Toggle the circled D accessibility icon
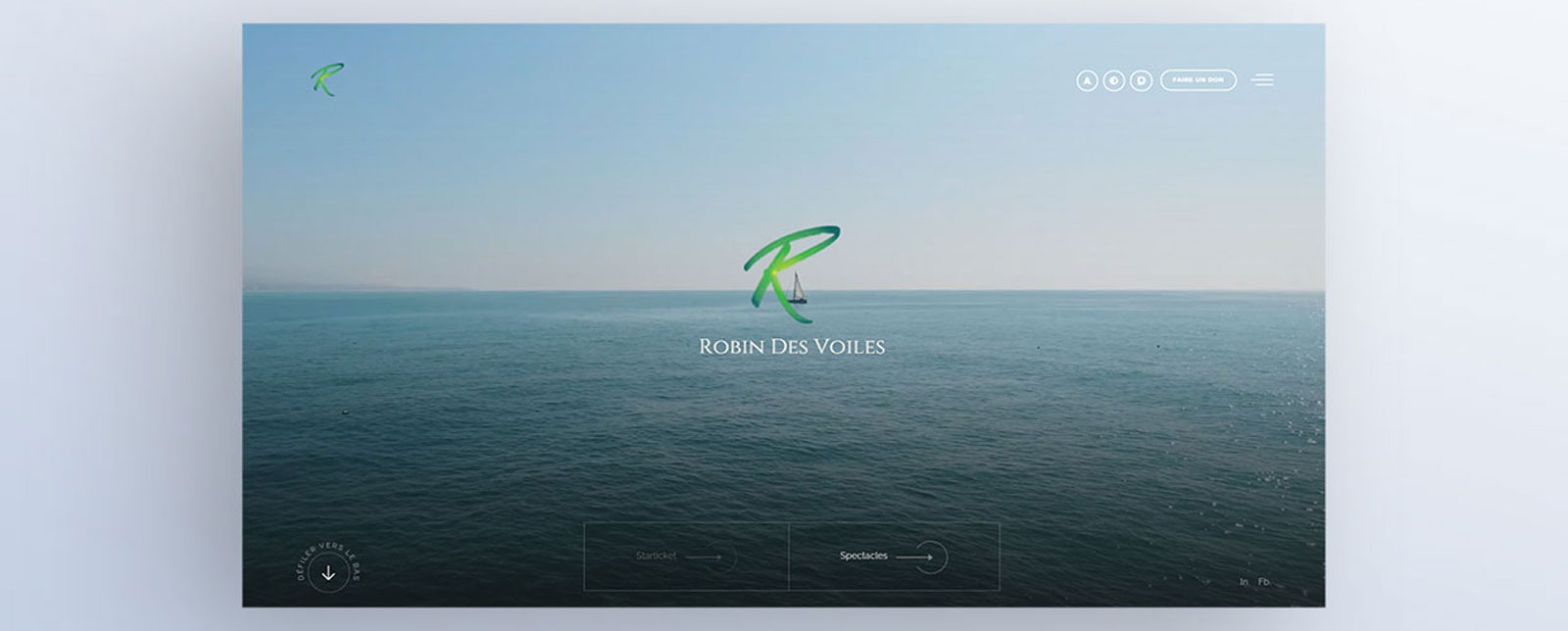 (x=1141, y=80)
